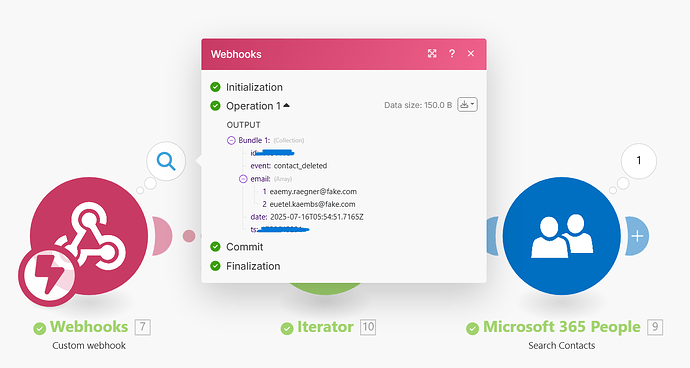Expand the Webhooks panel to fullscreen
The image size is (690, 368).
[x=432, y=54]
